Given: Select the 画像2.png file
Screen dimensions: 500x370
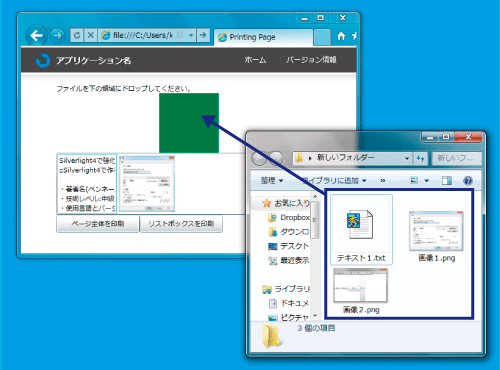Looking at the screenshot, I should click(x=361, y=291).
